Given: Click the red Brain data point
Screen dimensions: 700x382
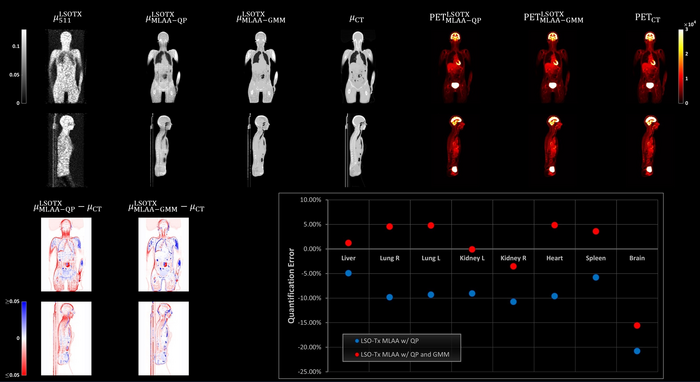Looking at the screenshot, I should (637, 325).
